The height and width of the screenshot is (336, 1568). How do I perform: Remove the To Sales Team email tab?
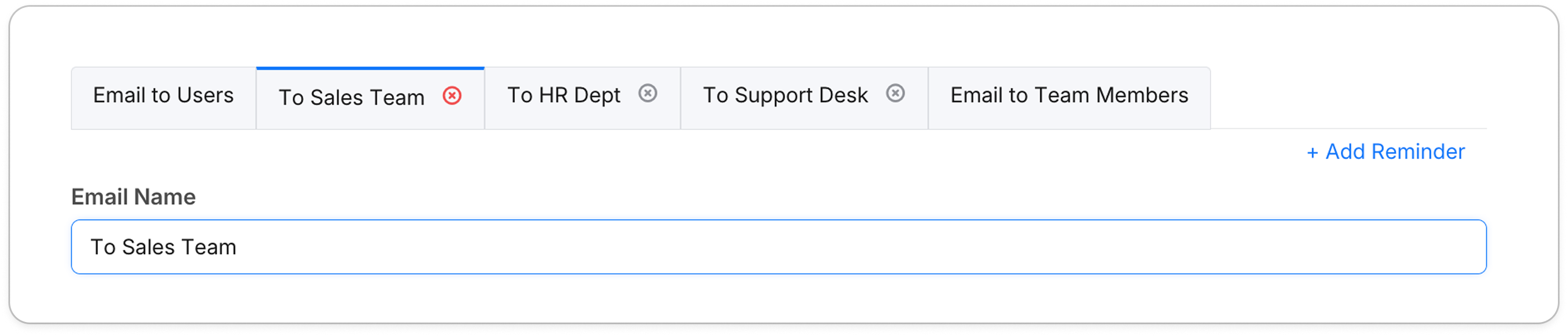(452, 96)
